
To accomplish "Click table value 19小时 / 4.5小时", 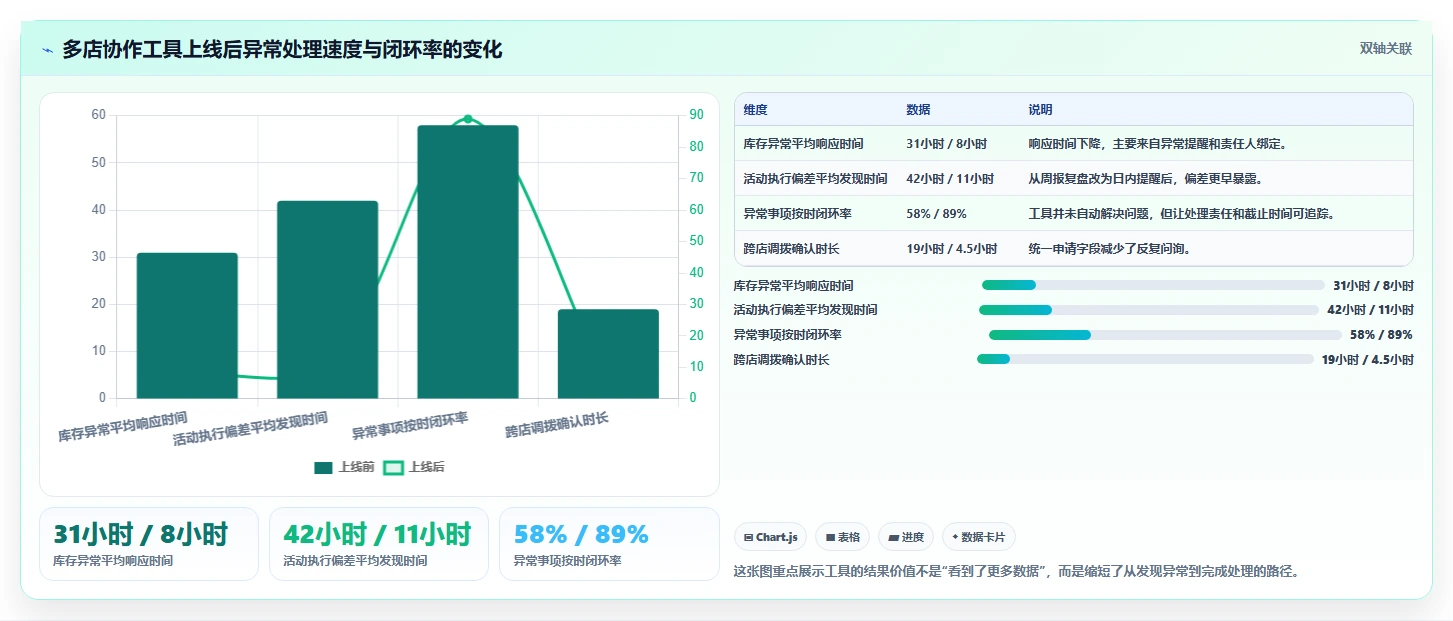I will (952, 248).
